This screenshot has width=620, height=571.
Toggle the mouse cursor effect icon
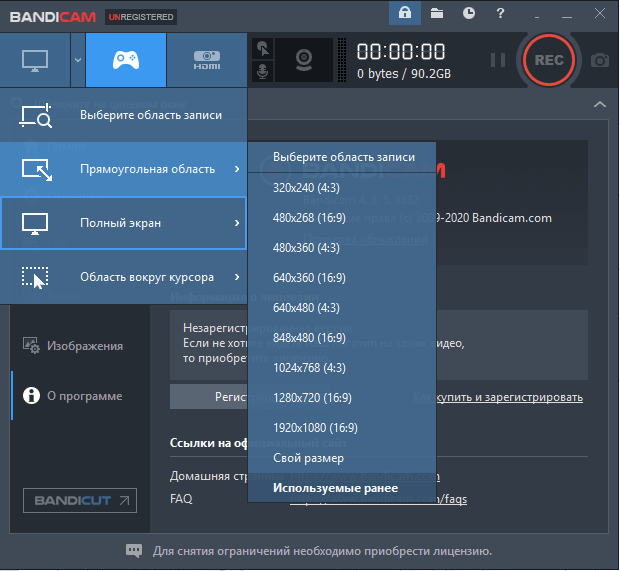click(263, 49)
